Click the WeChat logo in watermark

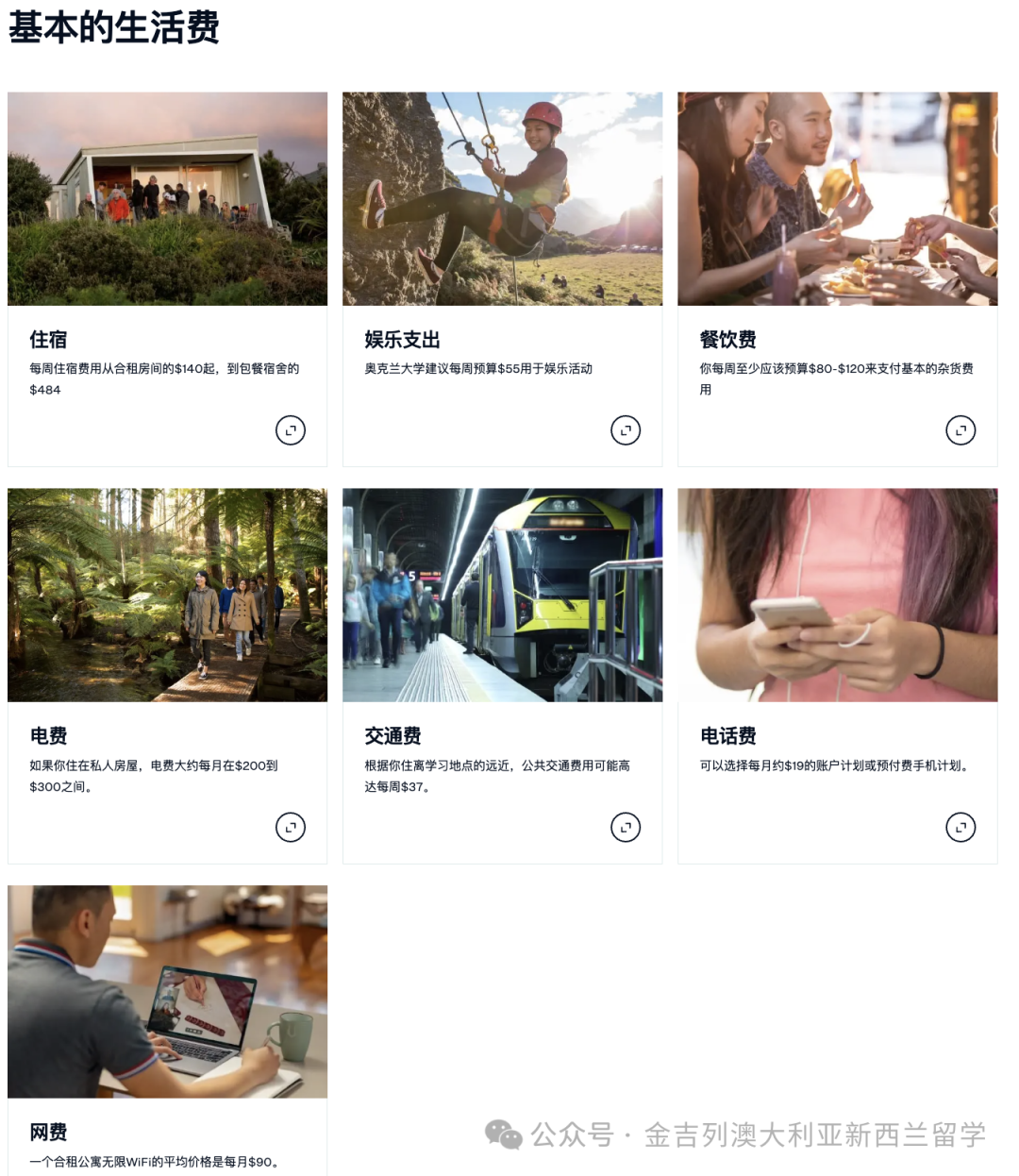coord(503,1135)
